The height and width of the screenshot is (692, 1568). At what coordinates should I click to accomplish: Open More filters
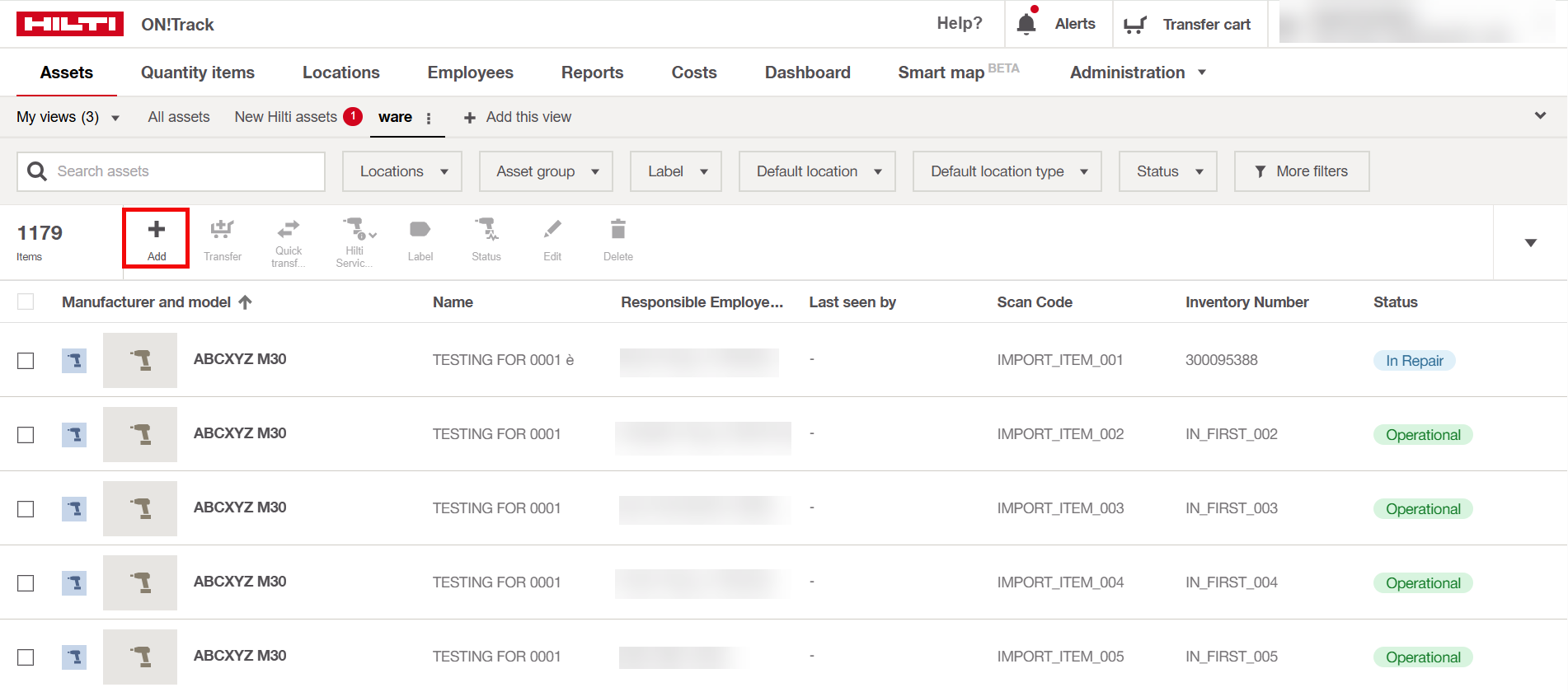[x=1302, y=171]
